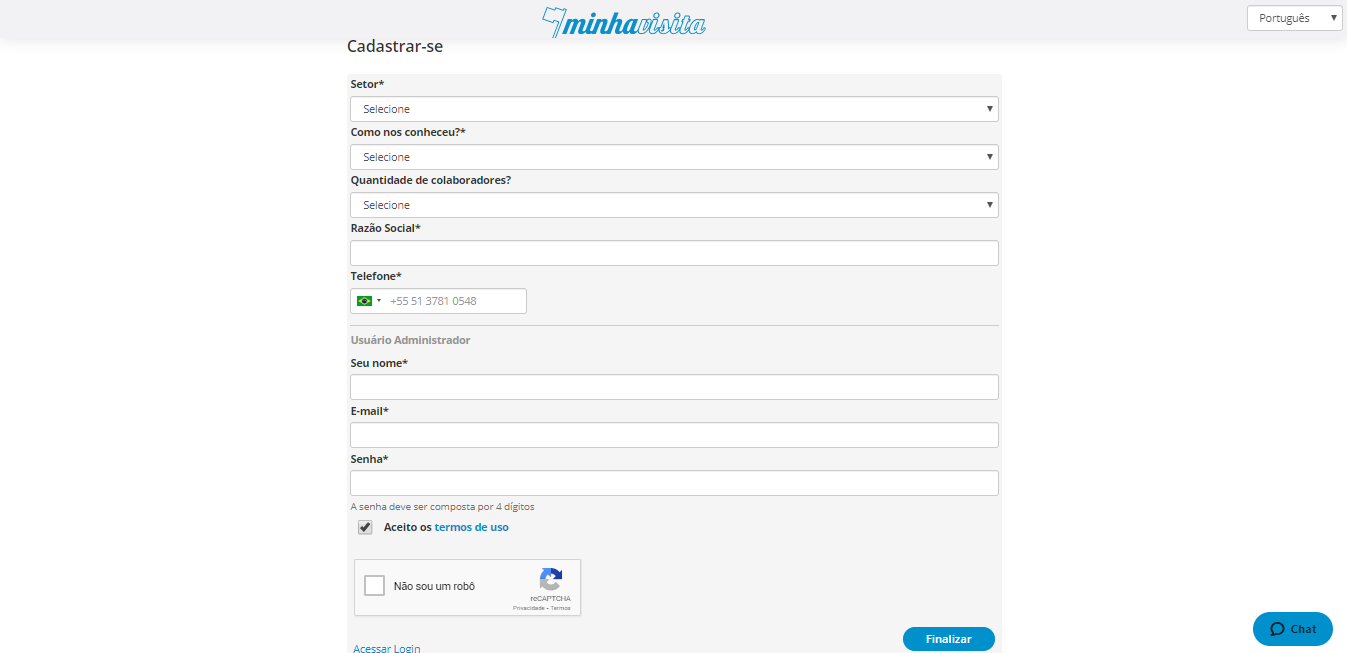
Task: Toggle the terms of use acceptance checkbox
Action: pos(365,528)
